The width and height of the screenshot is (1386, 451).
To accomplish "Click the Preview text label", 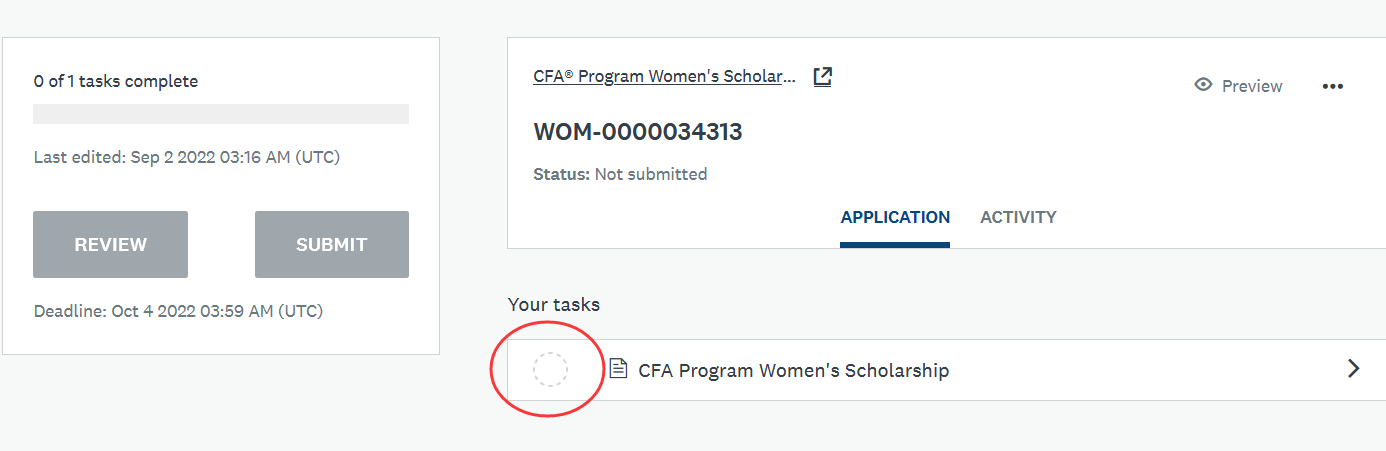I will pos(1252,86).
